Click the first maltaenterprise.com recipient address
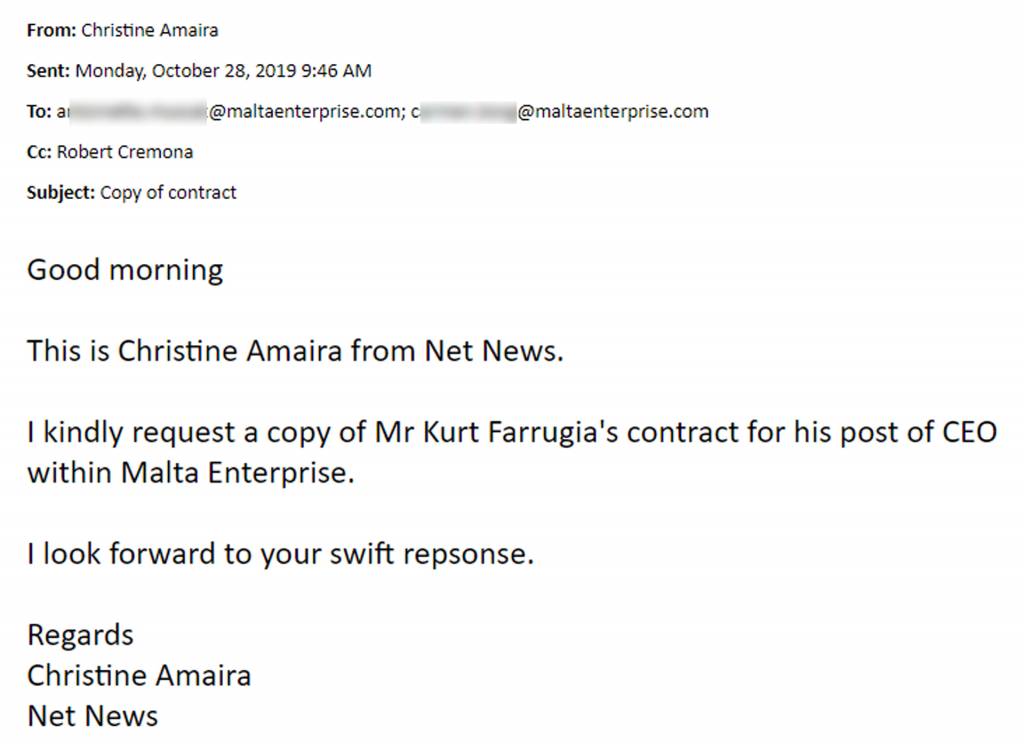Image resolution: width=1024 pixels, height=750 pixels. click(231, 112)
